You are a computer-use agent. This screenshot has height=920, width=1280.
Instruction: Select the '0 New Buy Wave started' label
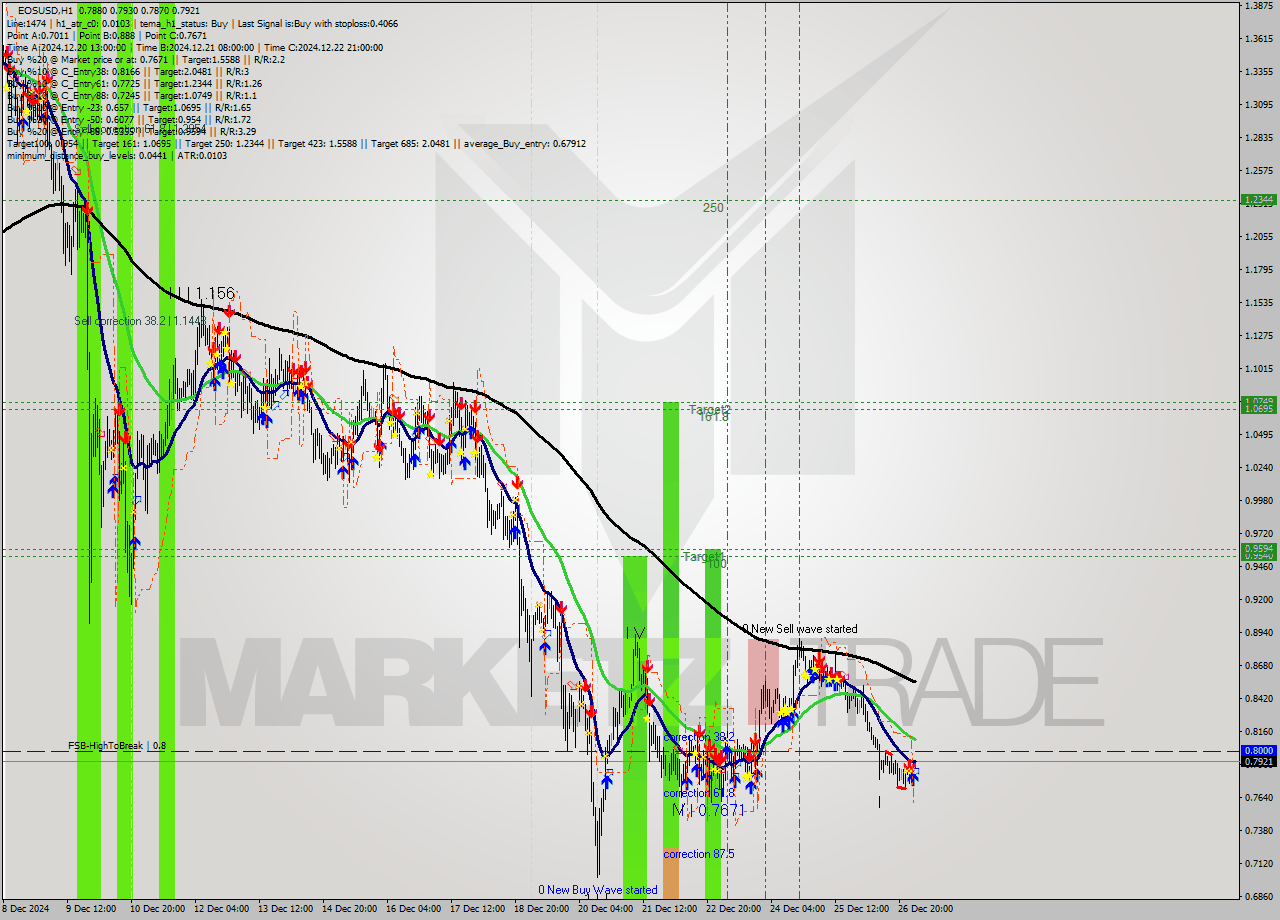click(598, 890)
